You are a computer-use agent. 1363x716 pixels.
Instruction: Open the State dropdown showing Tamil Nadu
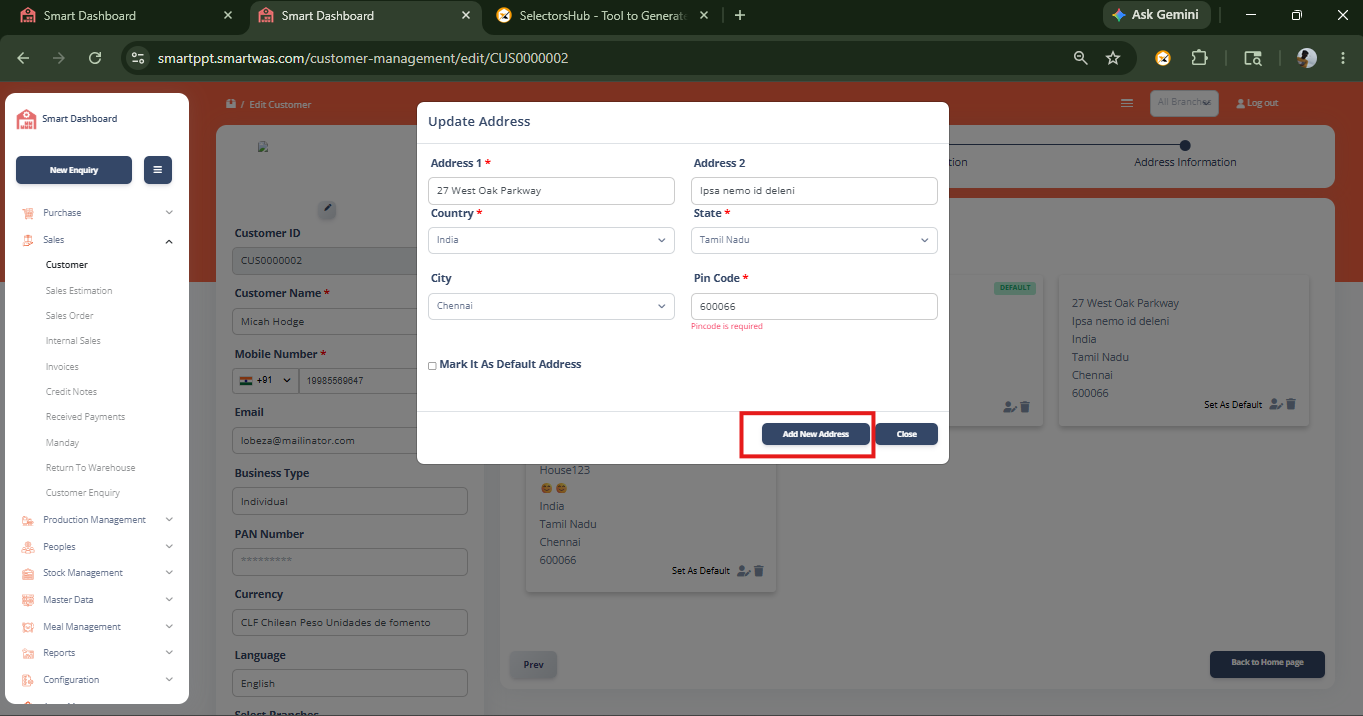[814, 240]
